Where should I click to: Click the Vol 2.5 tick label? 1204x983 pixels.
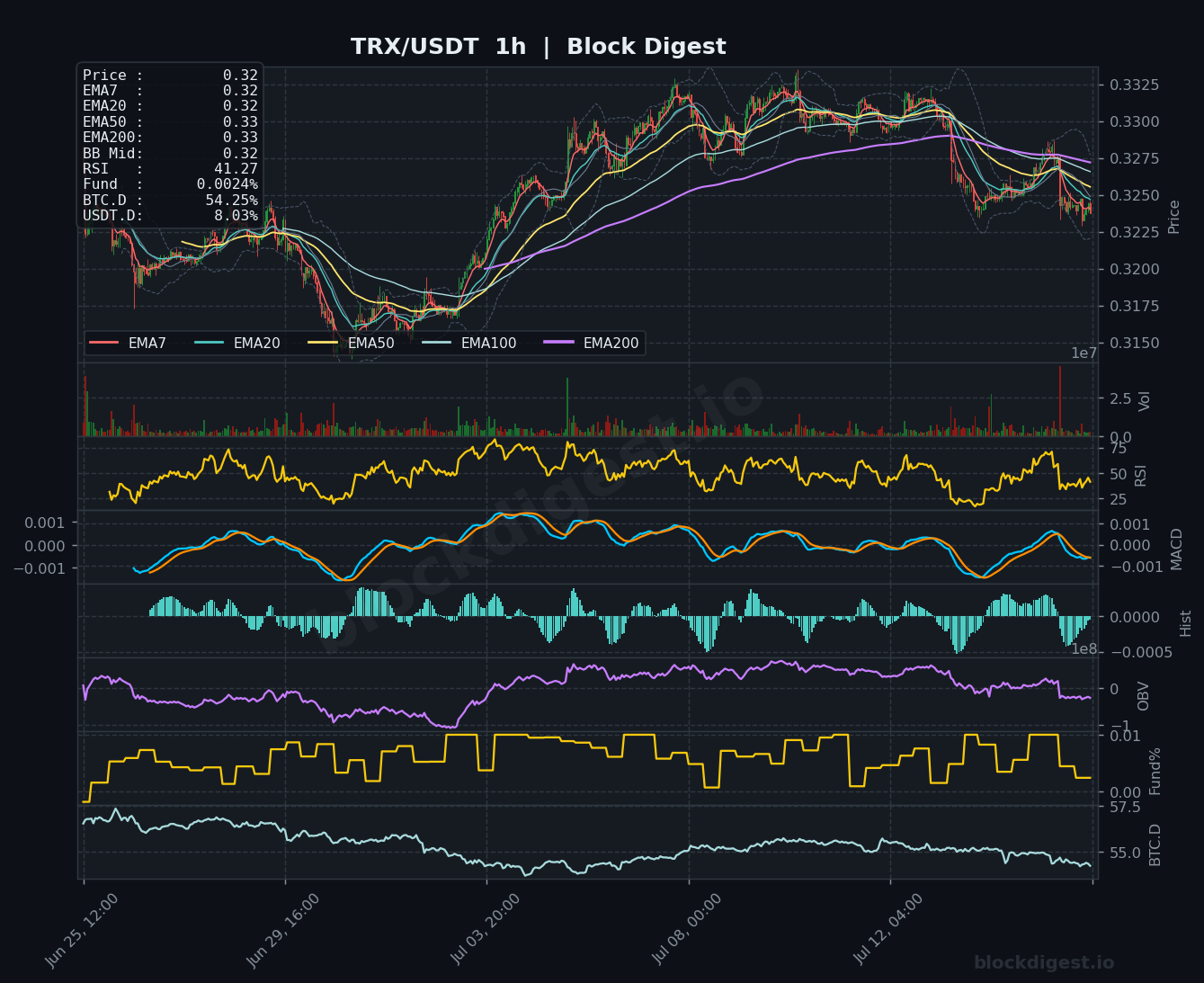(x=1119, y=398)
